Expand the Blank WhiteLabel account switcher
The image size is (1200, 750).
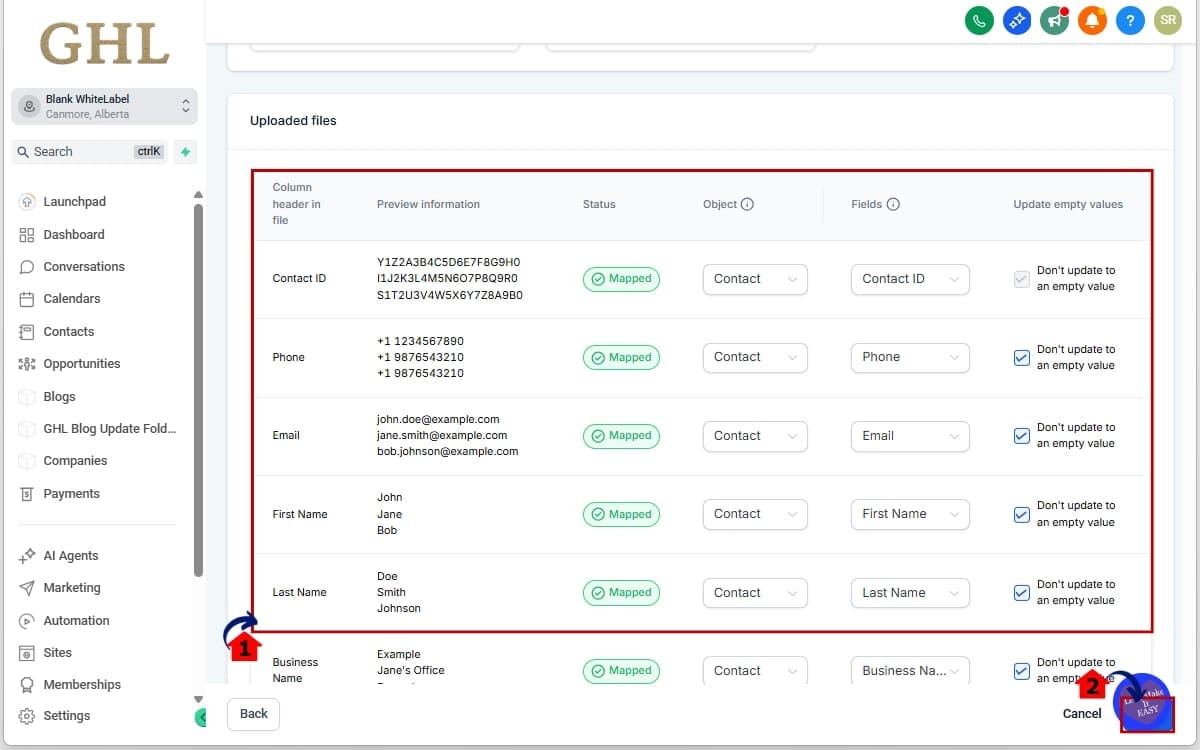[x=104, y=106]
